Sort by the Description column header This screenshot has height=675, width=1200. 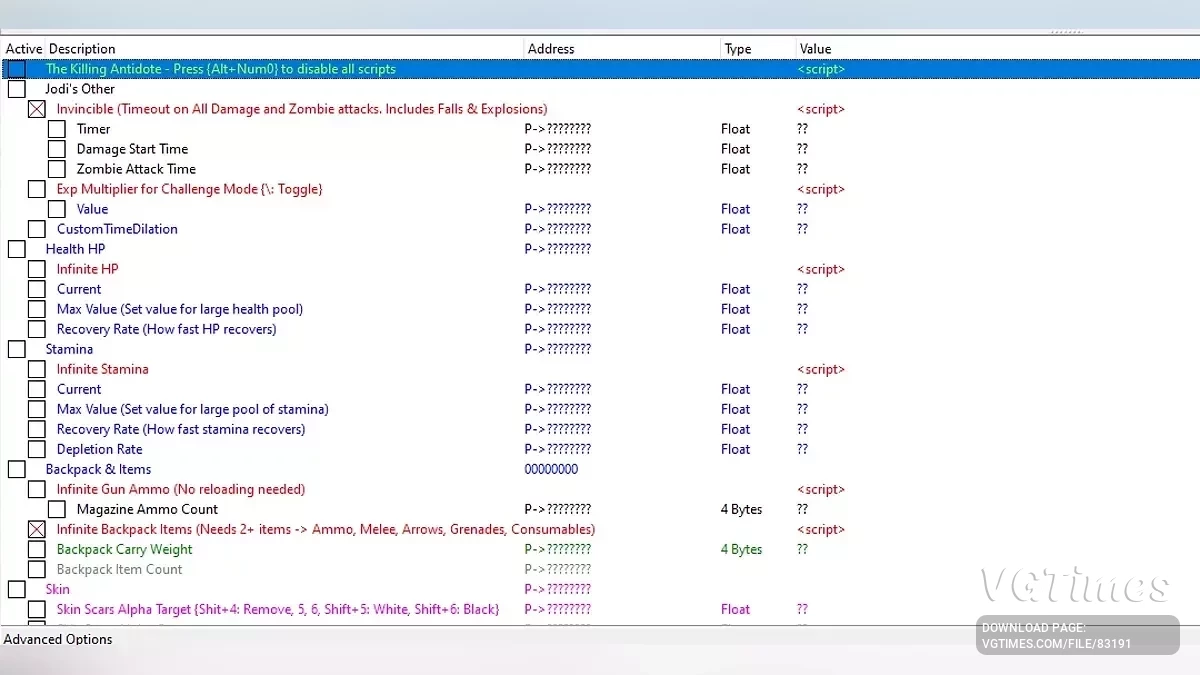82,49
